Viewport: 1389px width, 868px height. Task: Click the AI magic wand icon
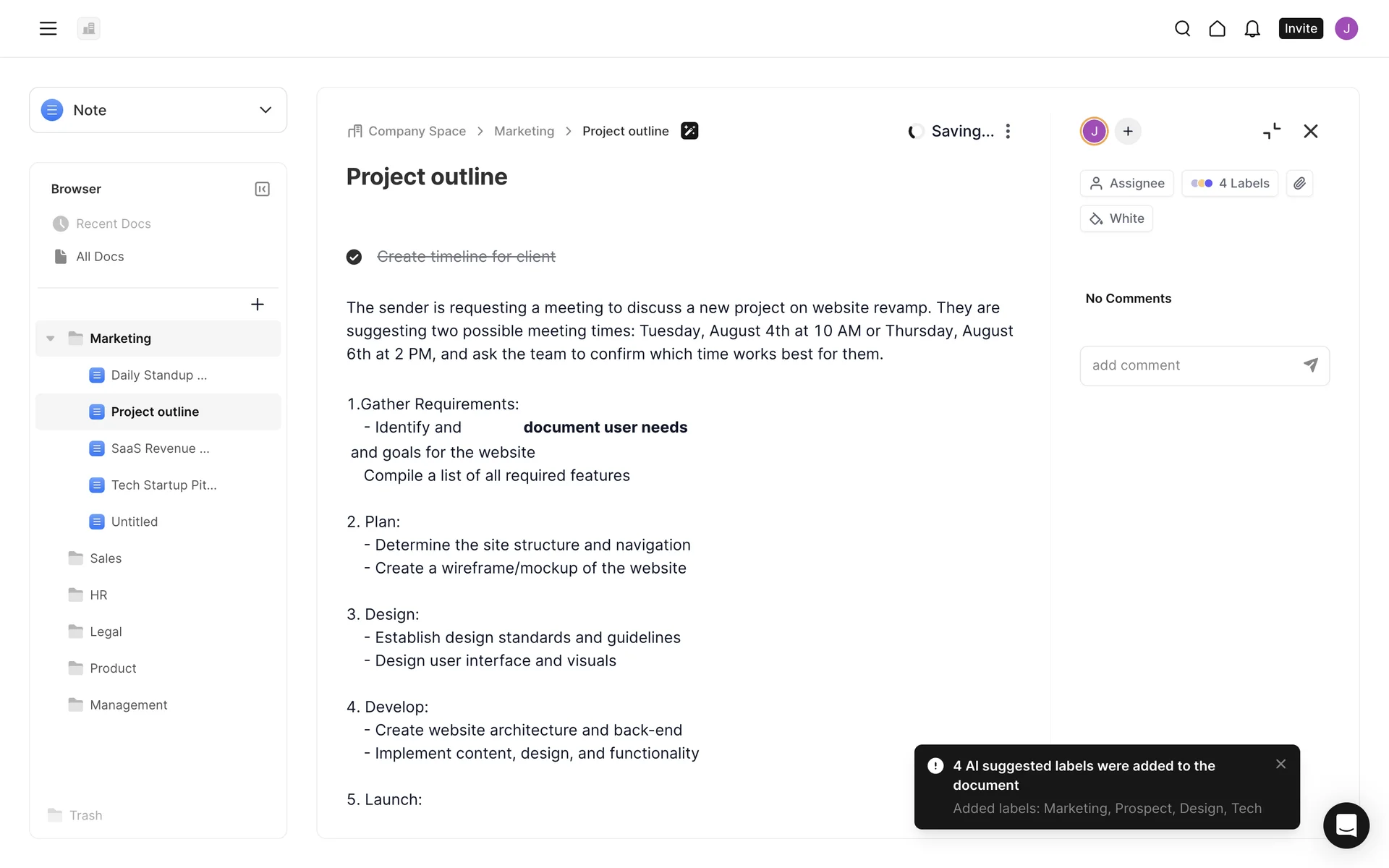tap(689, 131)
